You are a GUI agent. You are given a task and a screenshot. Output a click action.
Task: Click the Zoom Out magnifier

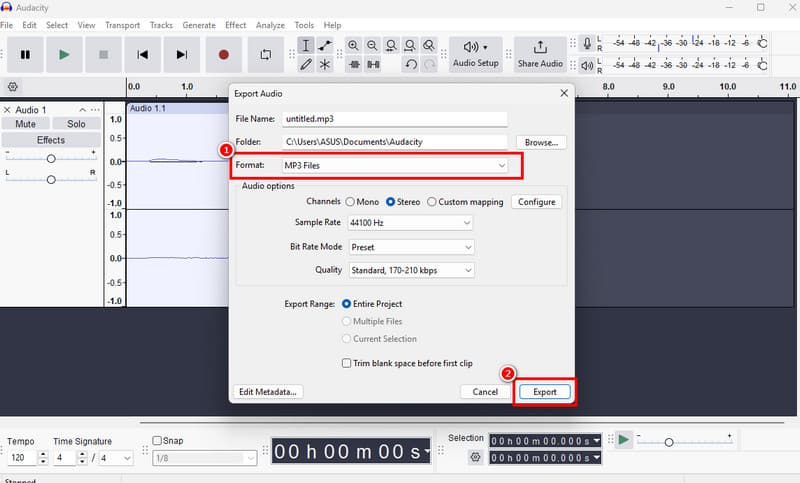click(372, 45)
